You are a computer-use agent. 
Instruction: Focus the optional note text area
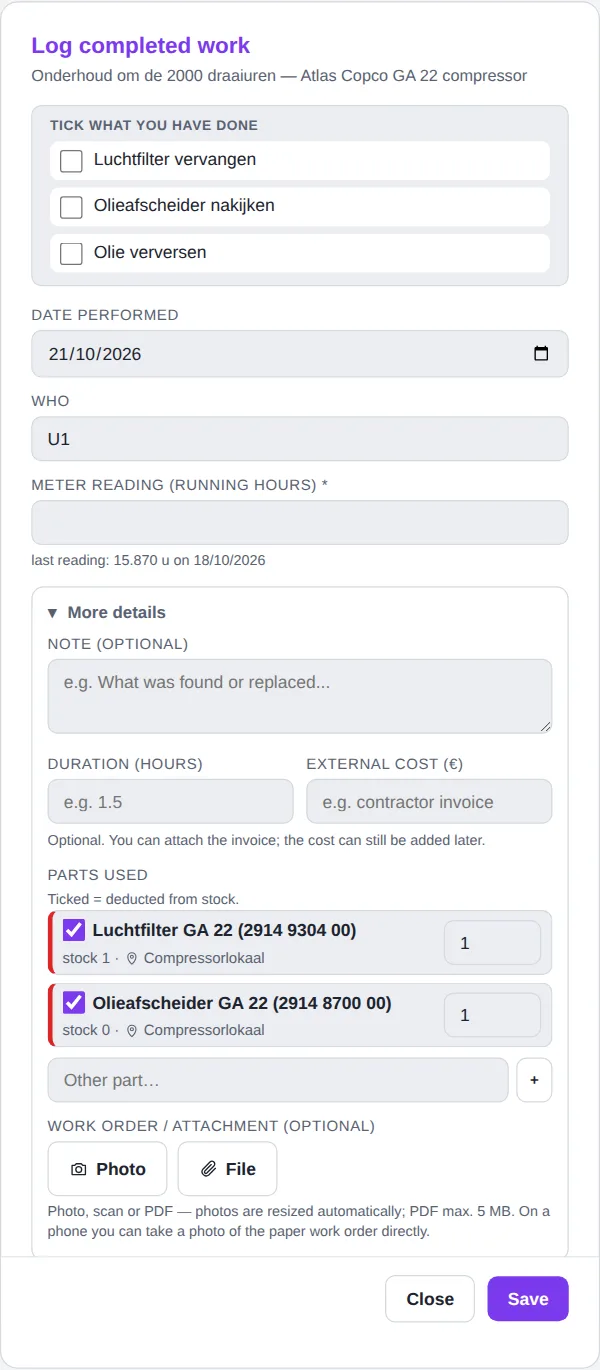coord(300,696)
